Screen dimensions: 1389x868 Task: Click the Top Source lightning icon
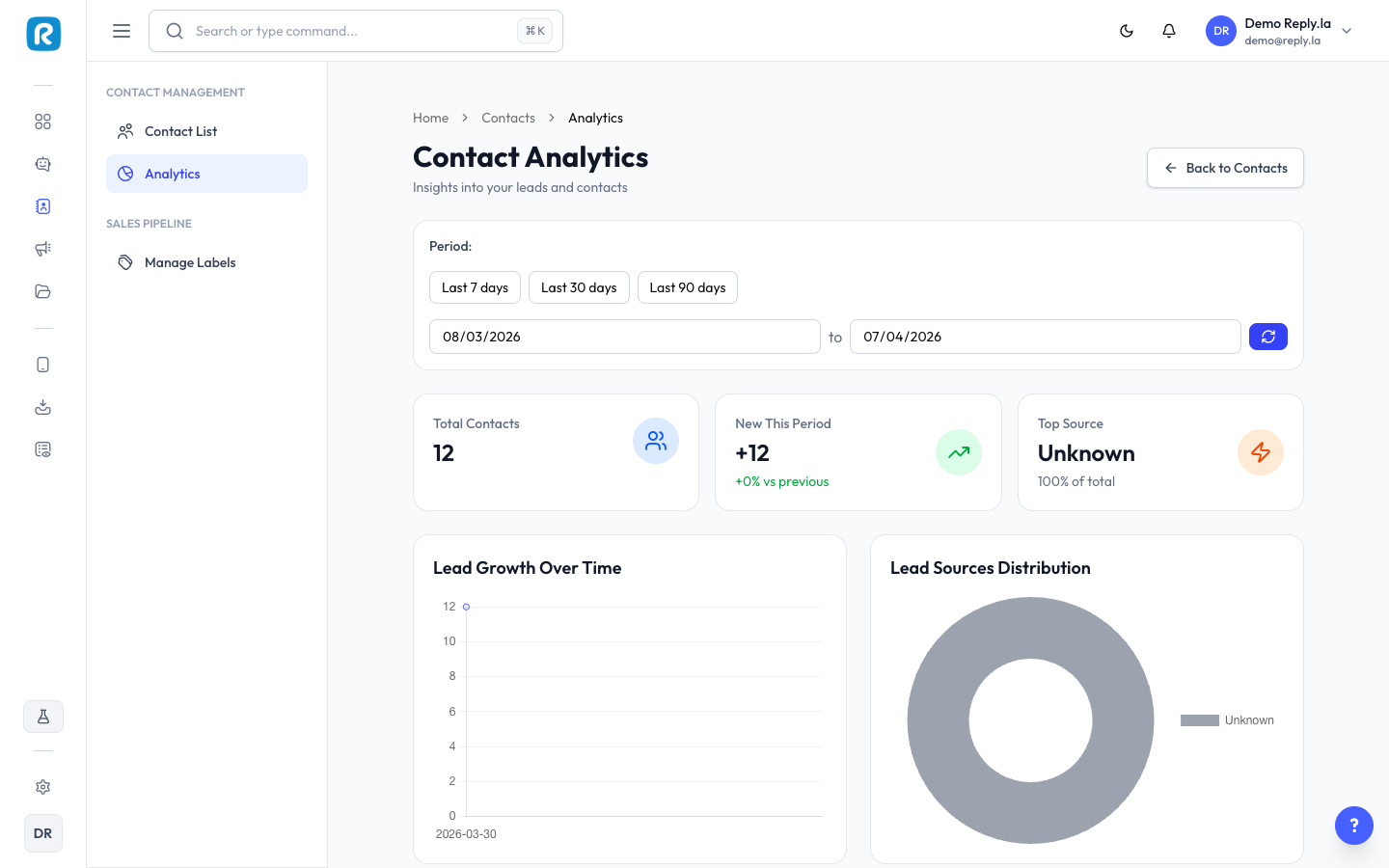pos(1261,452)
